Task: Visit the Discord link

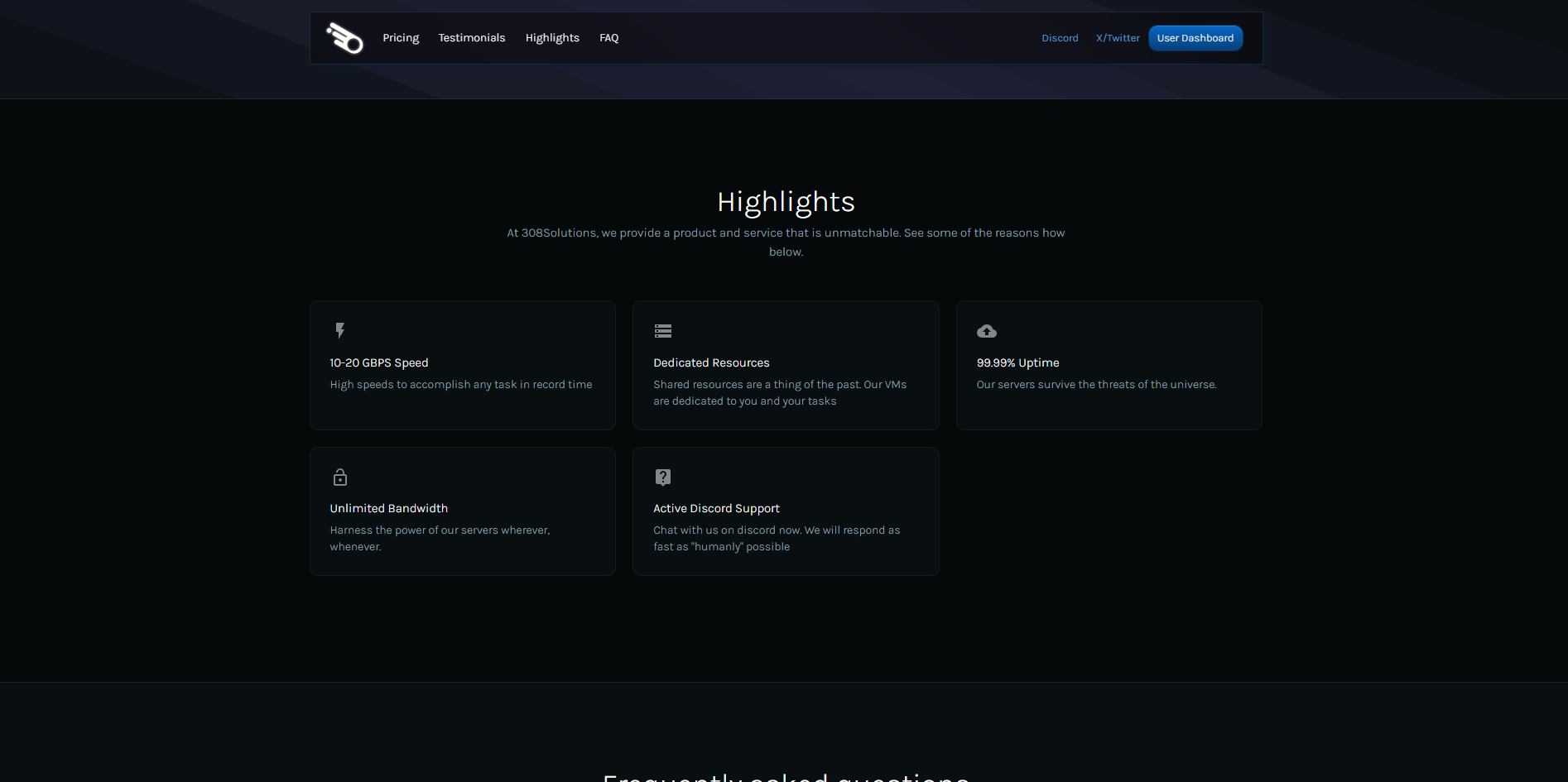Action: pos(1060,37)
